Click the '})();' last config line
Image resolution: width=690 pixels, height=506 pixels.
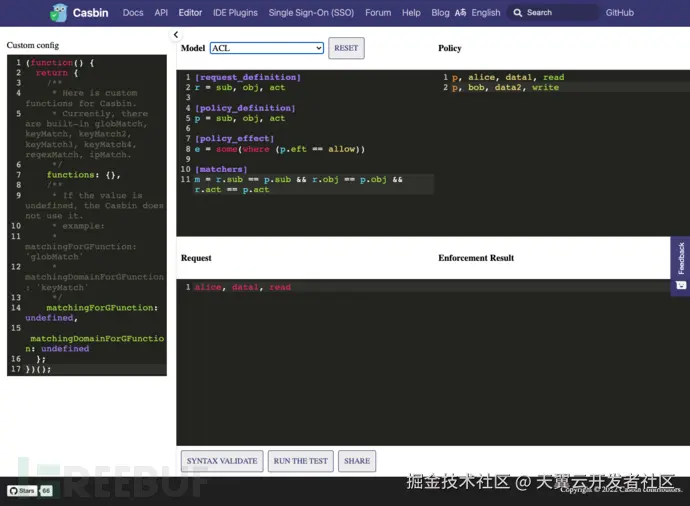click(38, 369)
